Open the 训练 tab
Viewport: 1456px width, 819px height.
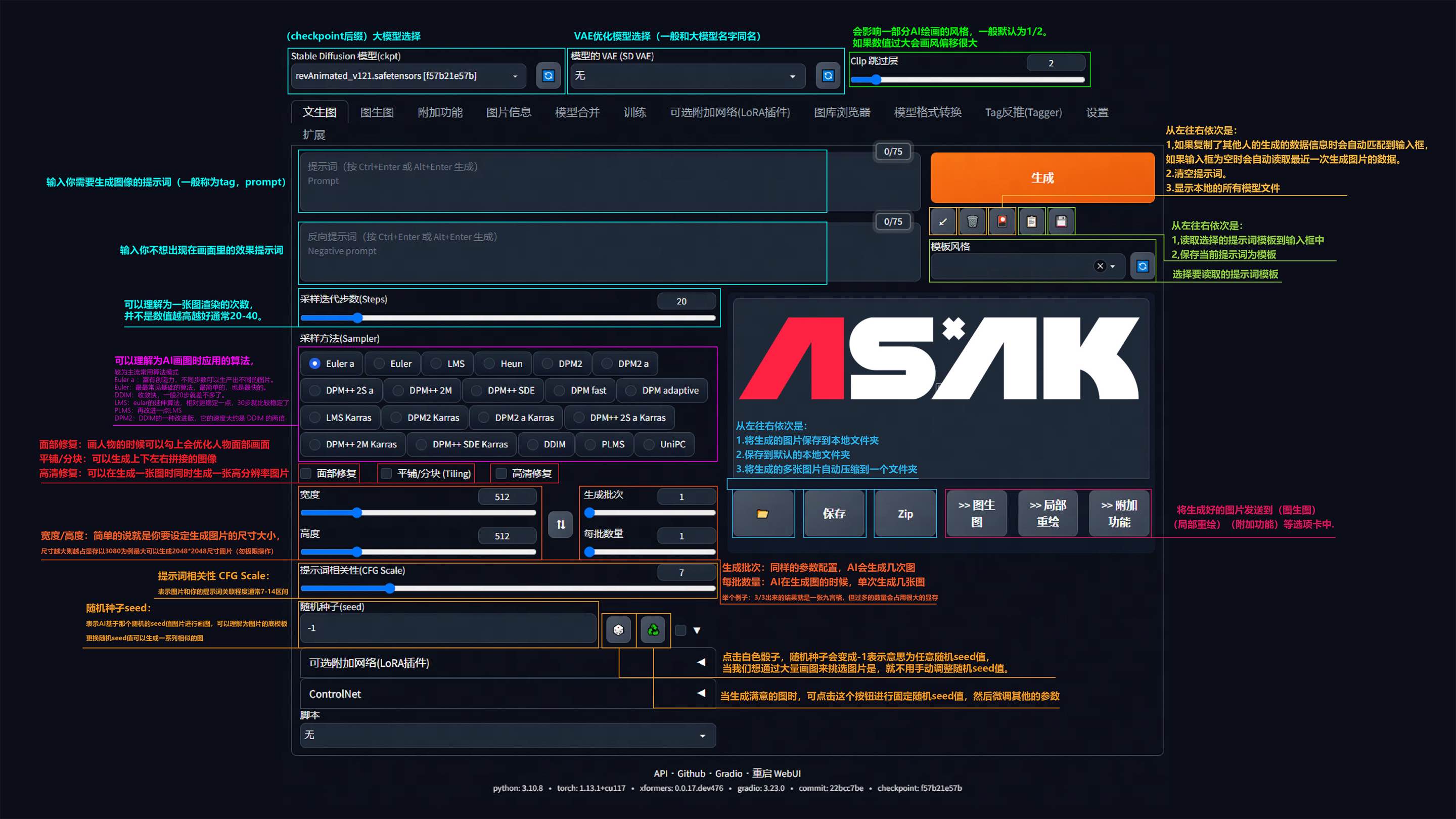point(635,112)
